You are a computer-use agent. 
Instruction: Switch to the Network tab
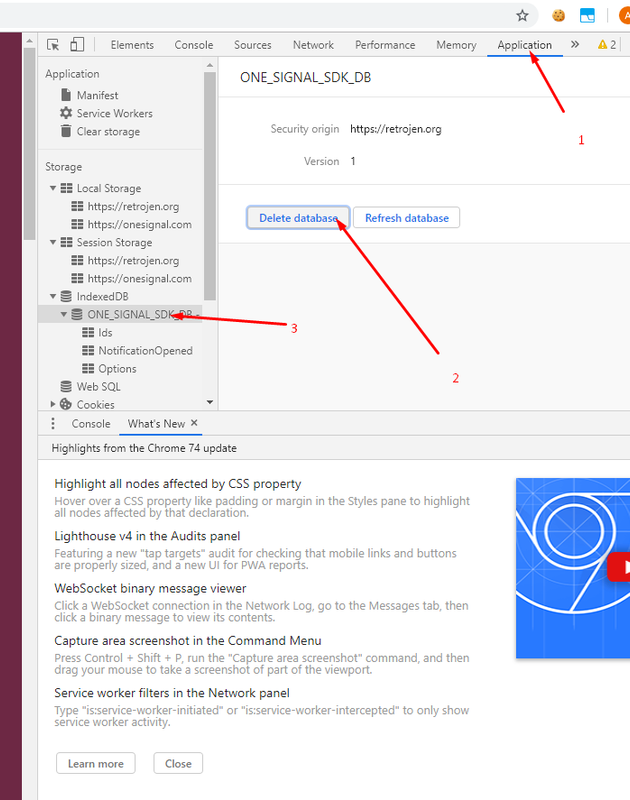313,45
